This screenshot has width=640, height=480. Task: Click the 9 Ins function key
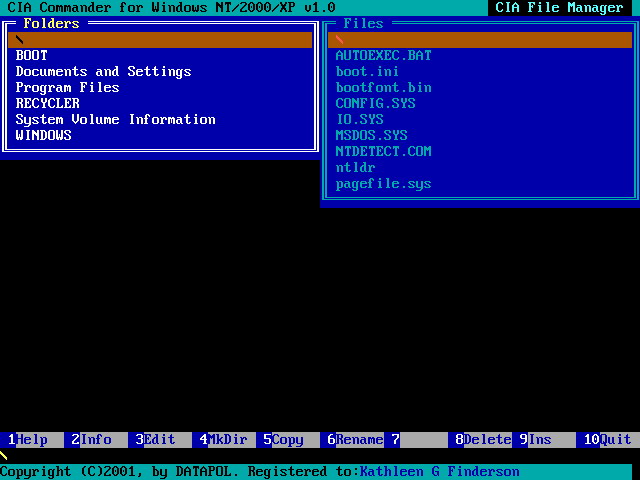tap(544, 440)
